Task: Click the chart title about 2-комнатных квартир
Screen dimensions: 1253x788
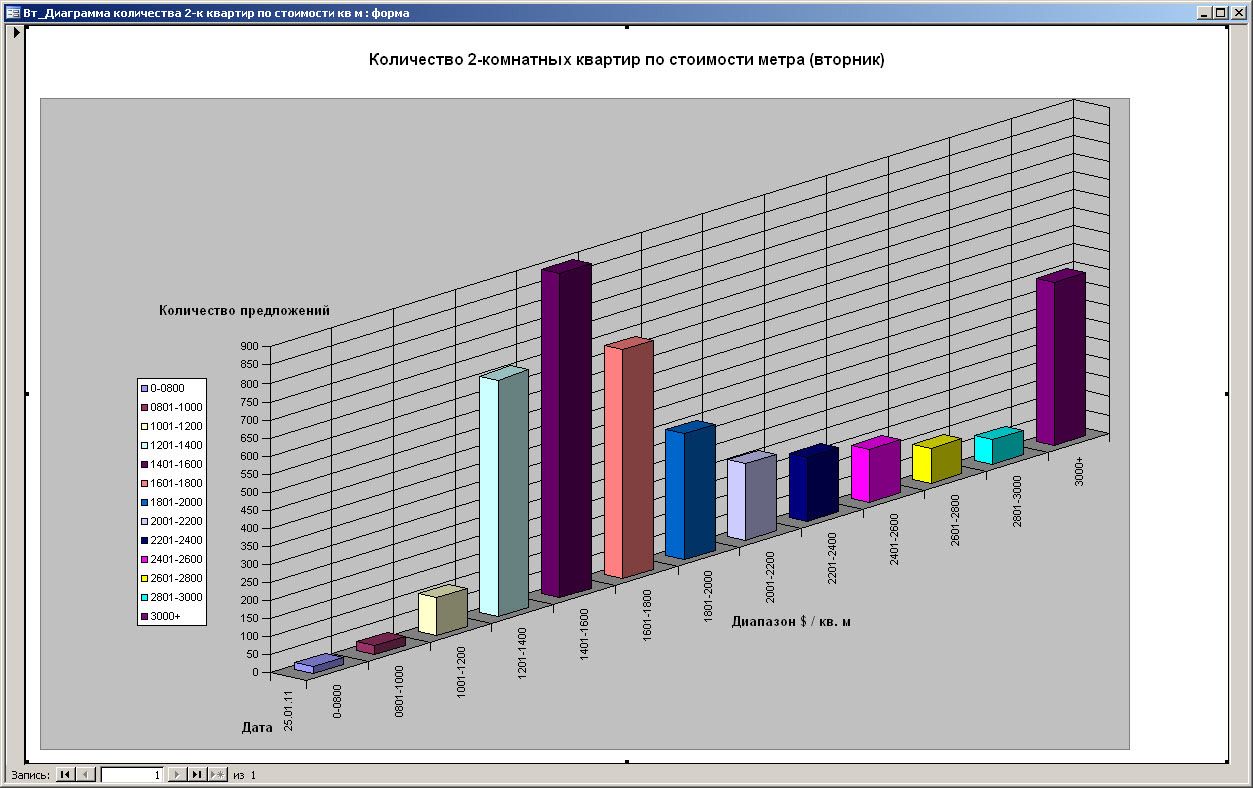Action: pos(627,60)
